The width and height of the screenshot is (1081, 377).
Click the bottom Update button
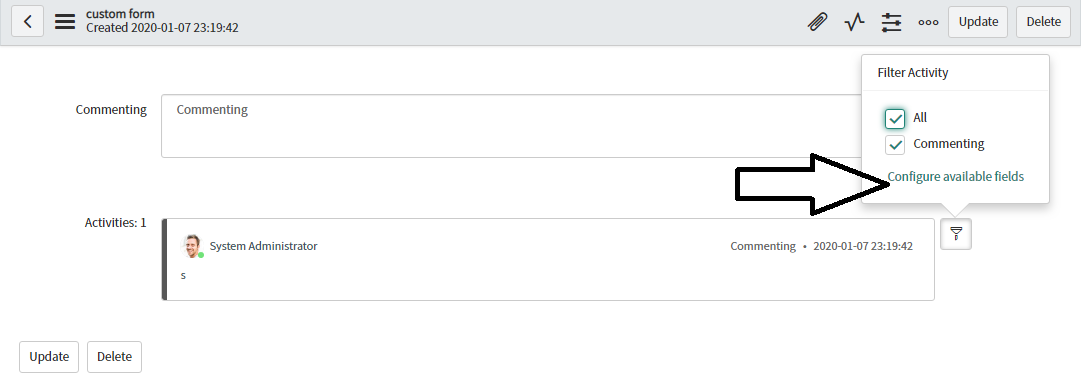tap(49, 356)
